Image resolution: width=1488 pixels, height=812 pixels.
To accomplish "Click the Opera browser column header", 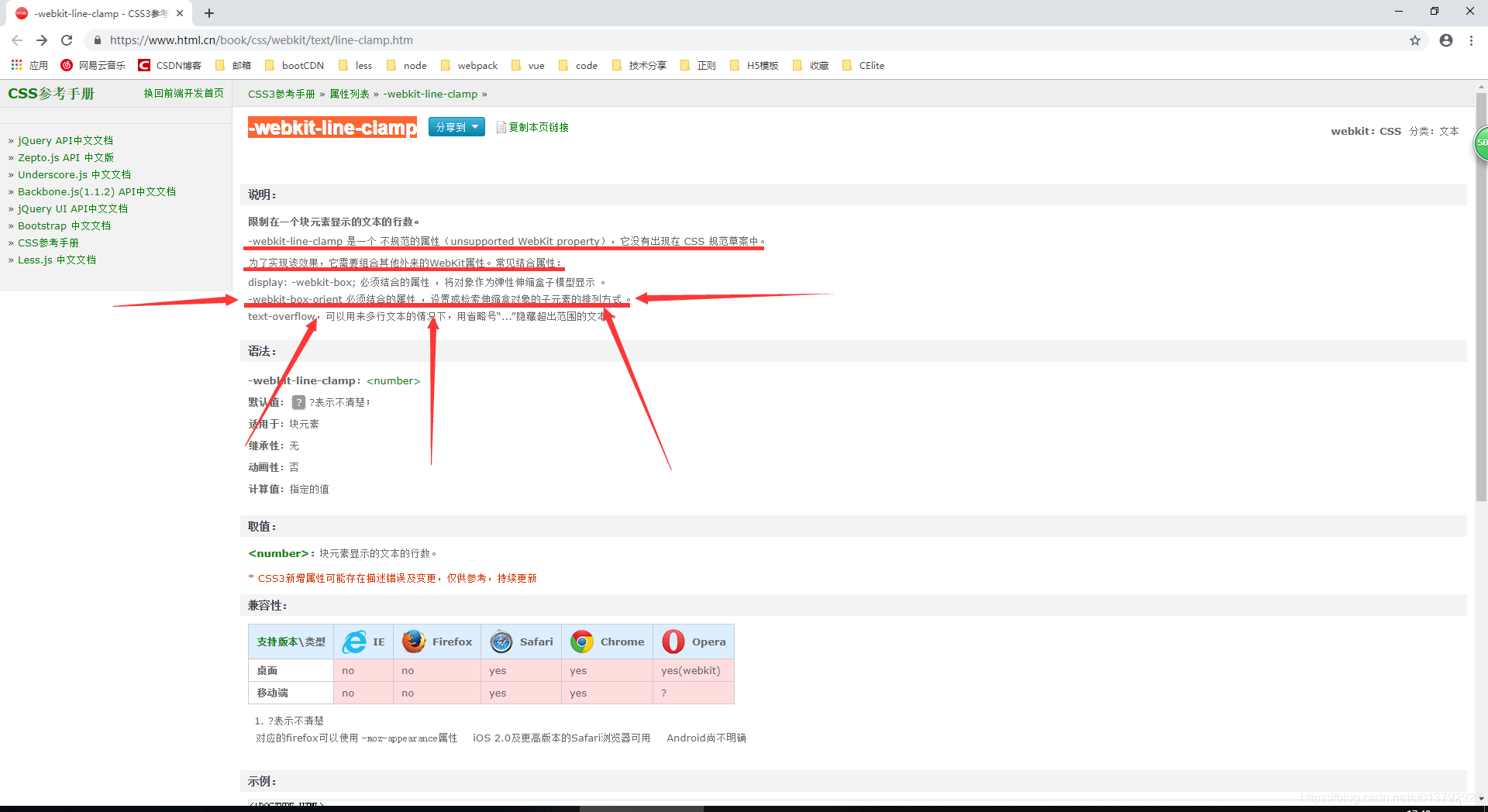I will coord(694,642).
